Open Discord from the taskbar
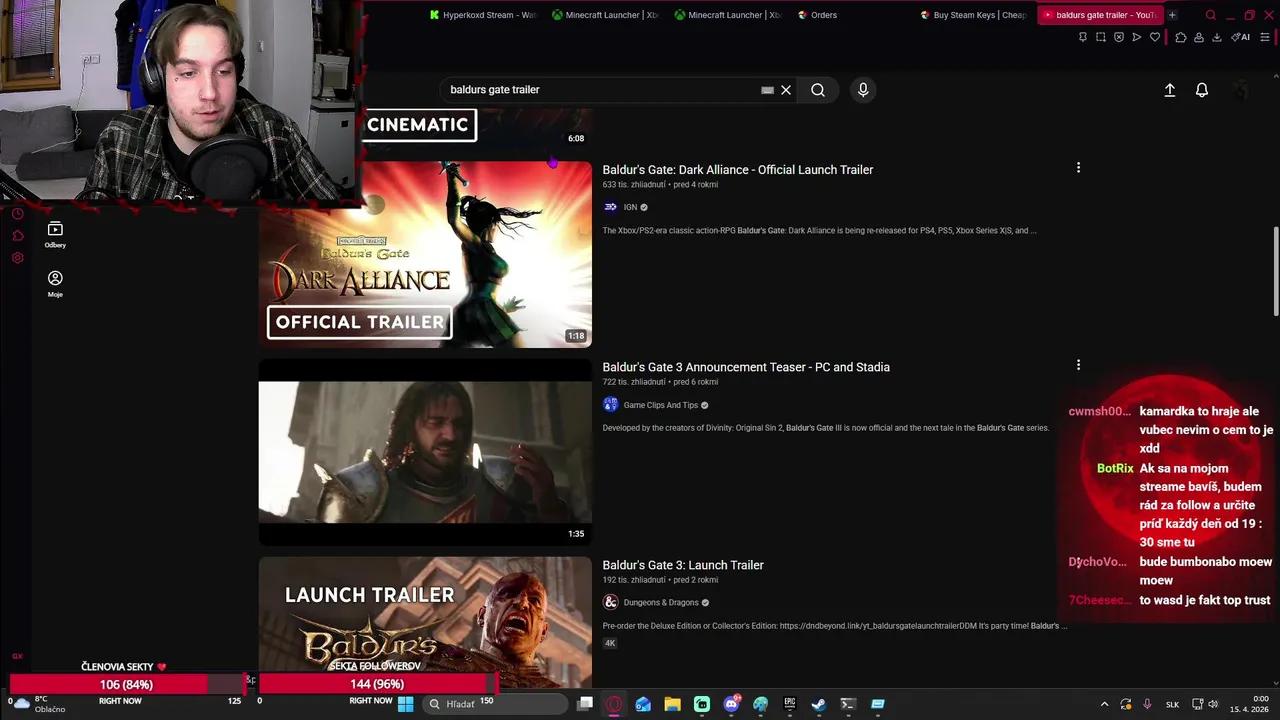Screen dimensions: 1280x720 pyautogui.click(x=731, y=704)
